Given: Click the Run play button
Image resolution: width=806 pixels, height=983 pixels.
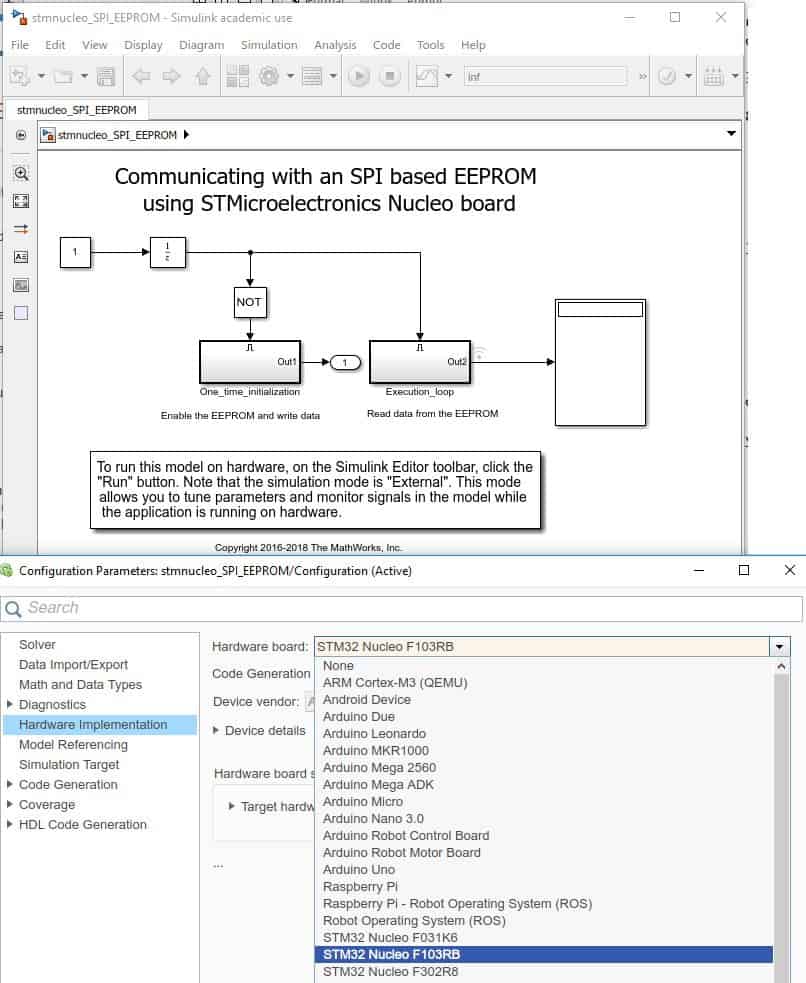Looking at the screenshot, I should pos(359,76).
